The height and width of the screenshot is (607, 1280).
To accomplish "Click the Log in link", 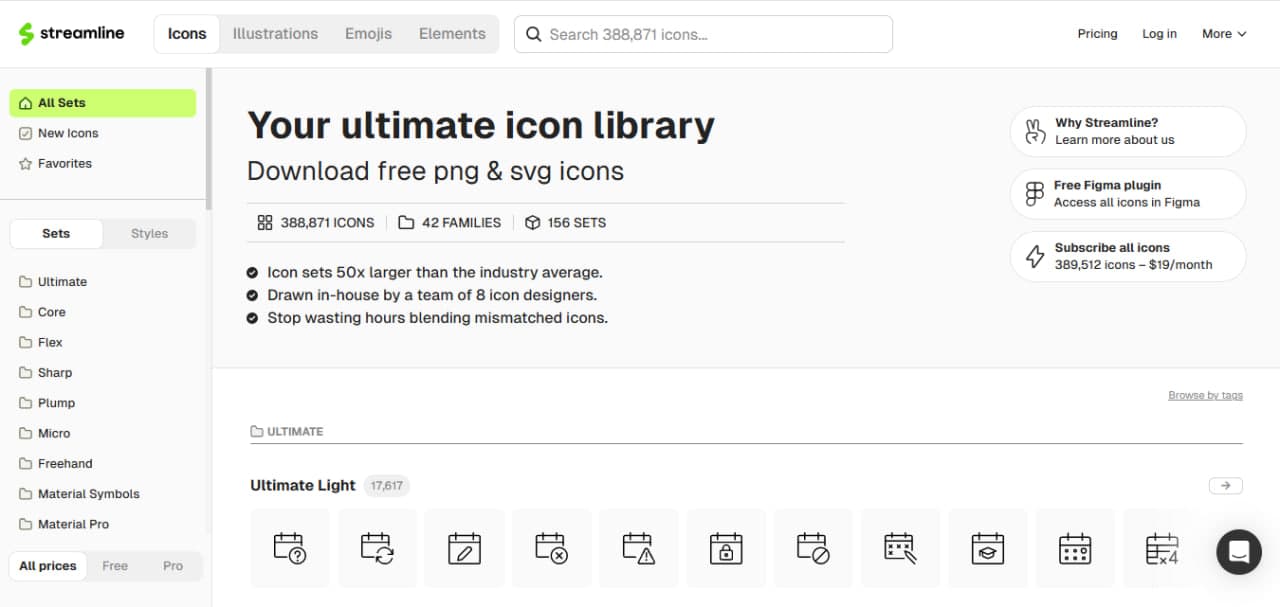I will click(x=1159, y=34).
